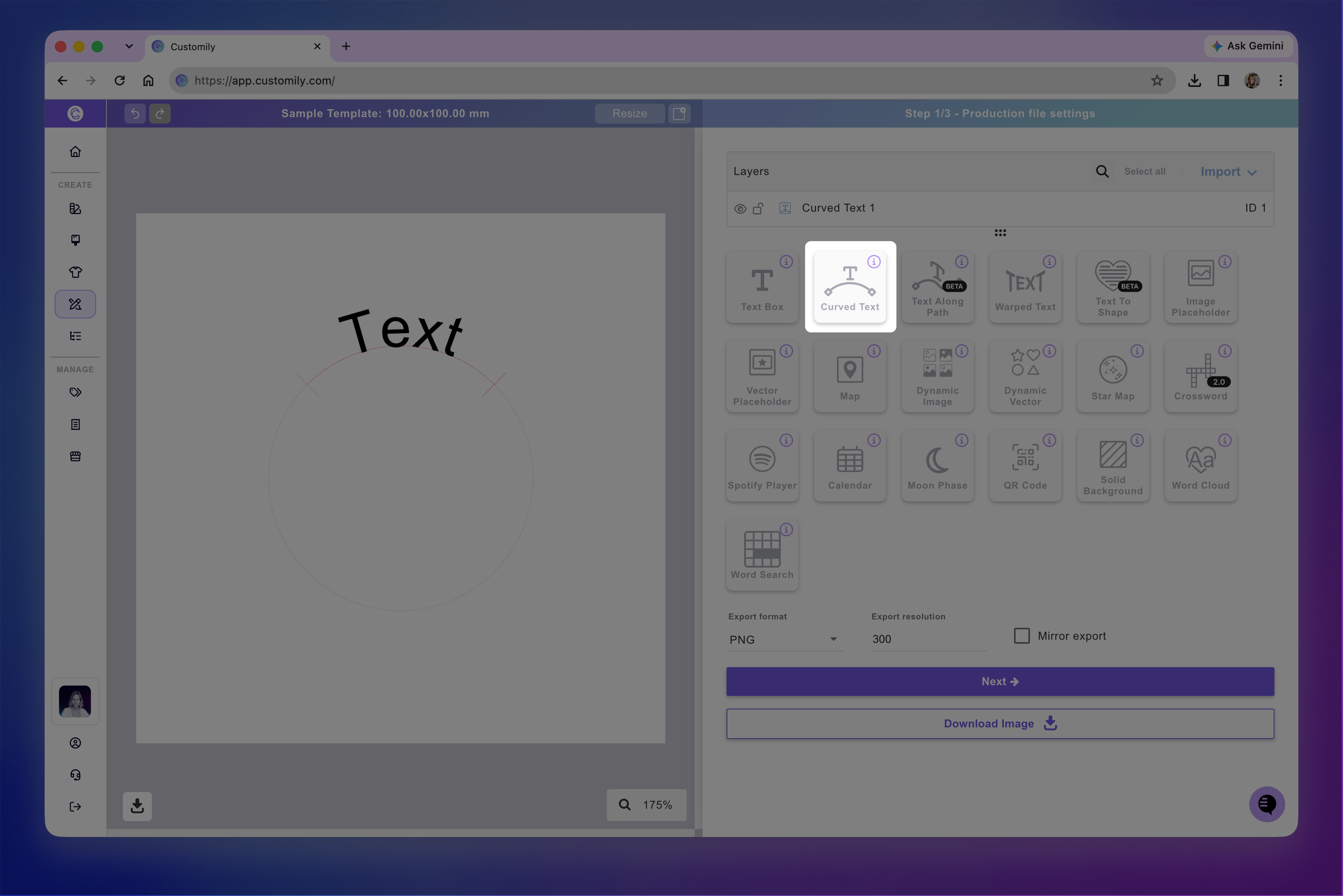Edit the Export resolution field

(x=928, y=639)
